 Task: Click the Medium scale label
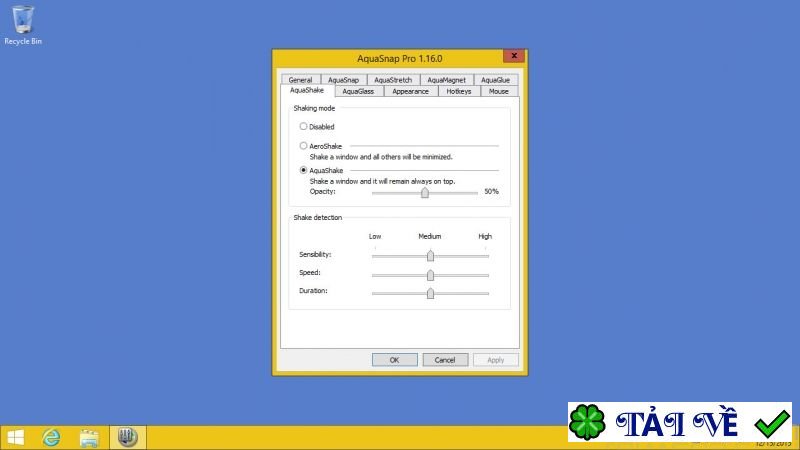(430, 236)
